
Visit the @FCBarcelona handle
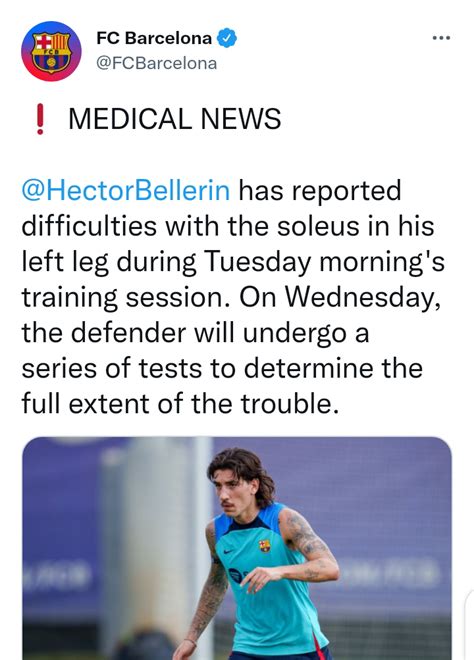157,63
